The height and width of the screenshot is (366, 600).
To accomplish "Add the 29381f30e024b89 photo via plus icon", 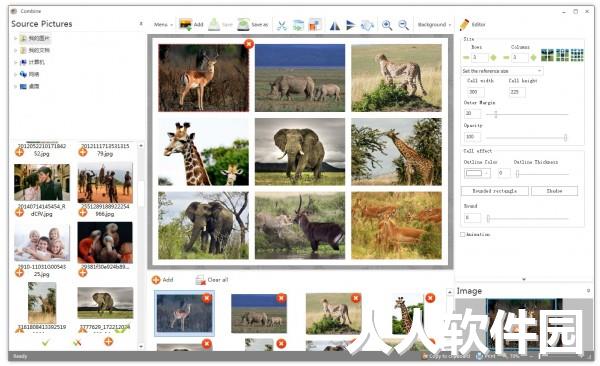I will 83,272.
